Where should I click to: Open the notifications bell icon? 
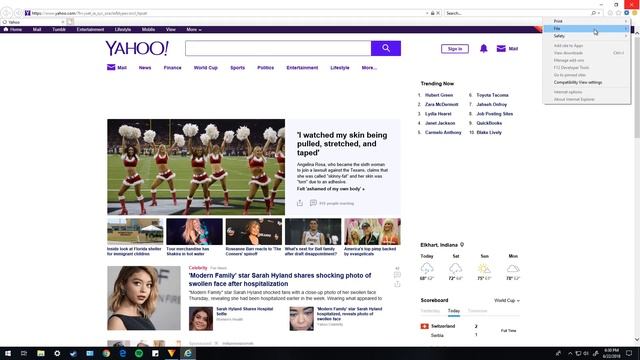tap(484, 49)
